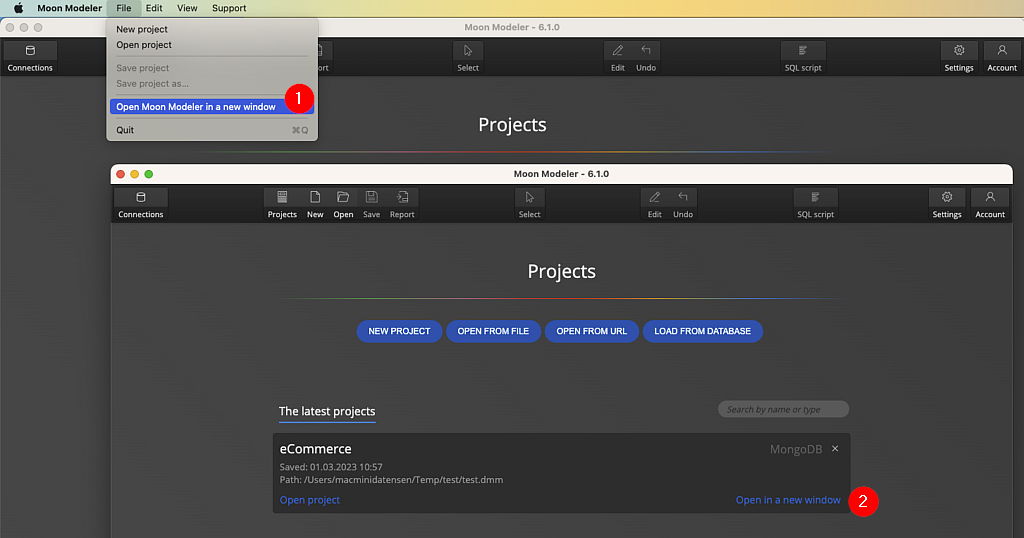Image resolution: width=1024 pixels, height=538 pixels.
Task: Click Open in a new window link
Action: coord(788,500)
